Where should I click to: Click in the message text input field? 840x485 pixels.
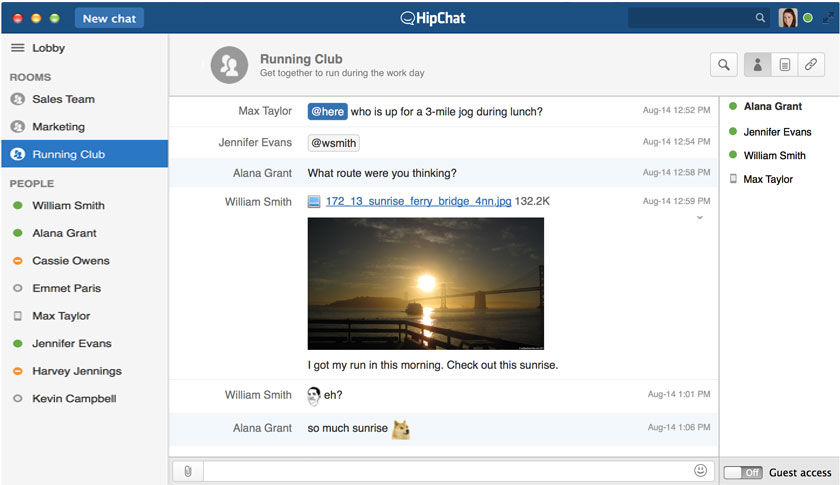[x=445, y=471]
